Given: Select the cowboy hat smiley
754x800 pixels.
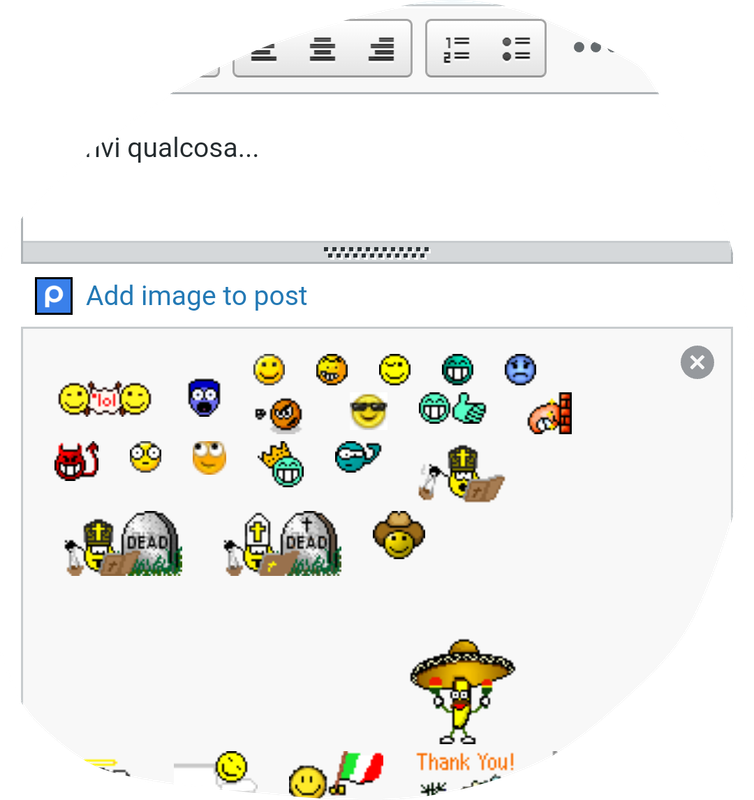Looking at the screenshot, I should (398, 535).
